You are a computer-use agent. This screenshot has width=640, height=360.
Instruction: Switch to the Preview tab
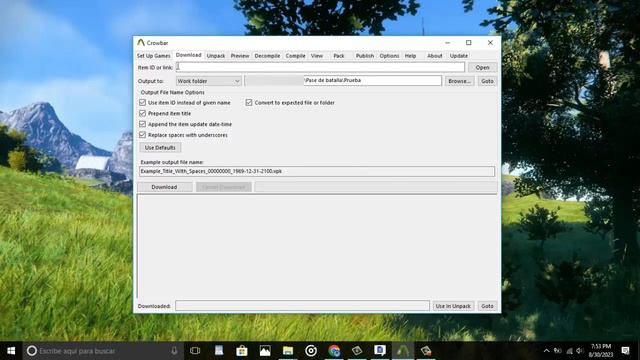[x=240, y=56]
